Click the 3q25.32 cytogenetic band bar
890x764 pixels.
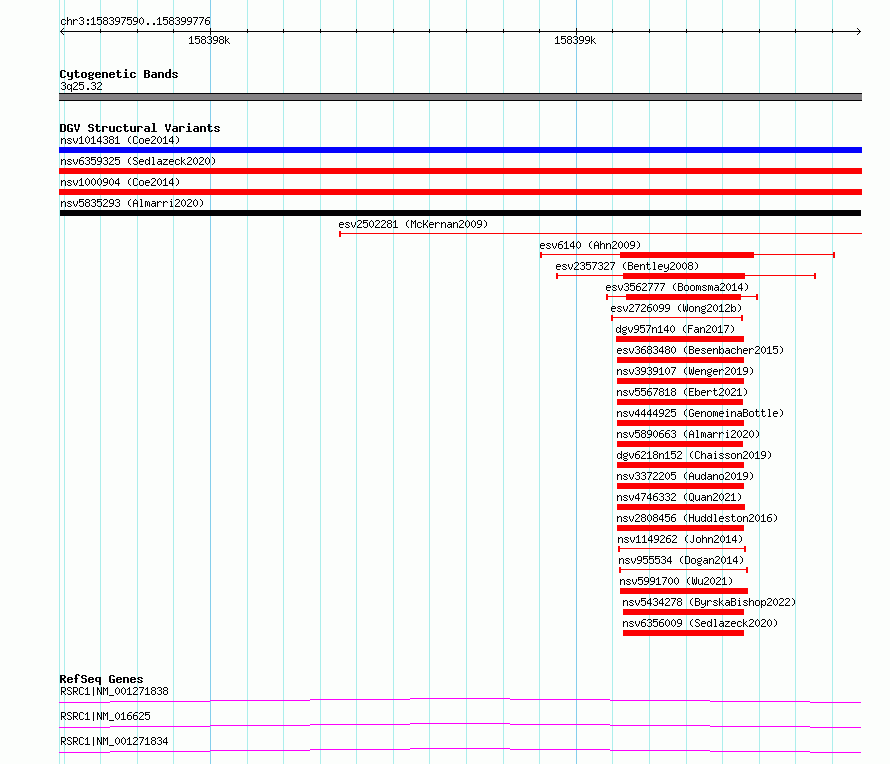[x=460, y=97]
